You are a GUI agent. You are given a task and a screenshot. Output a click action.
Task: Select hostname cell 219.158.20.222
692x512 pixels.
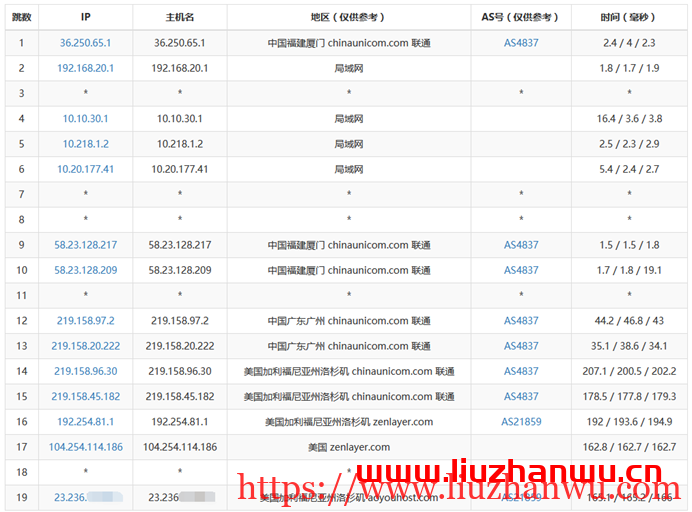[180, 346]
